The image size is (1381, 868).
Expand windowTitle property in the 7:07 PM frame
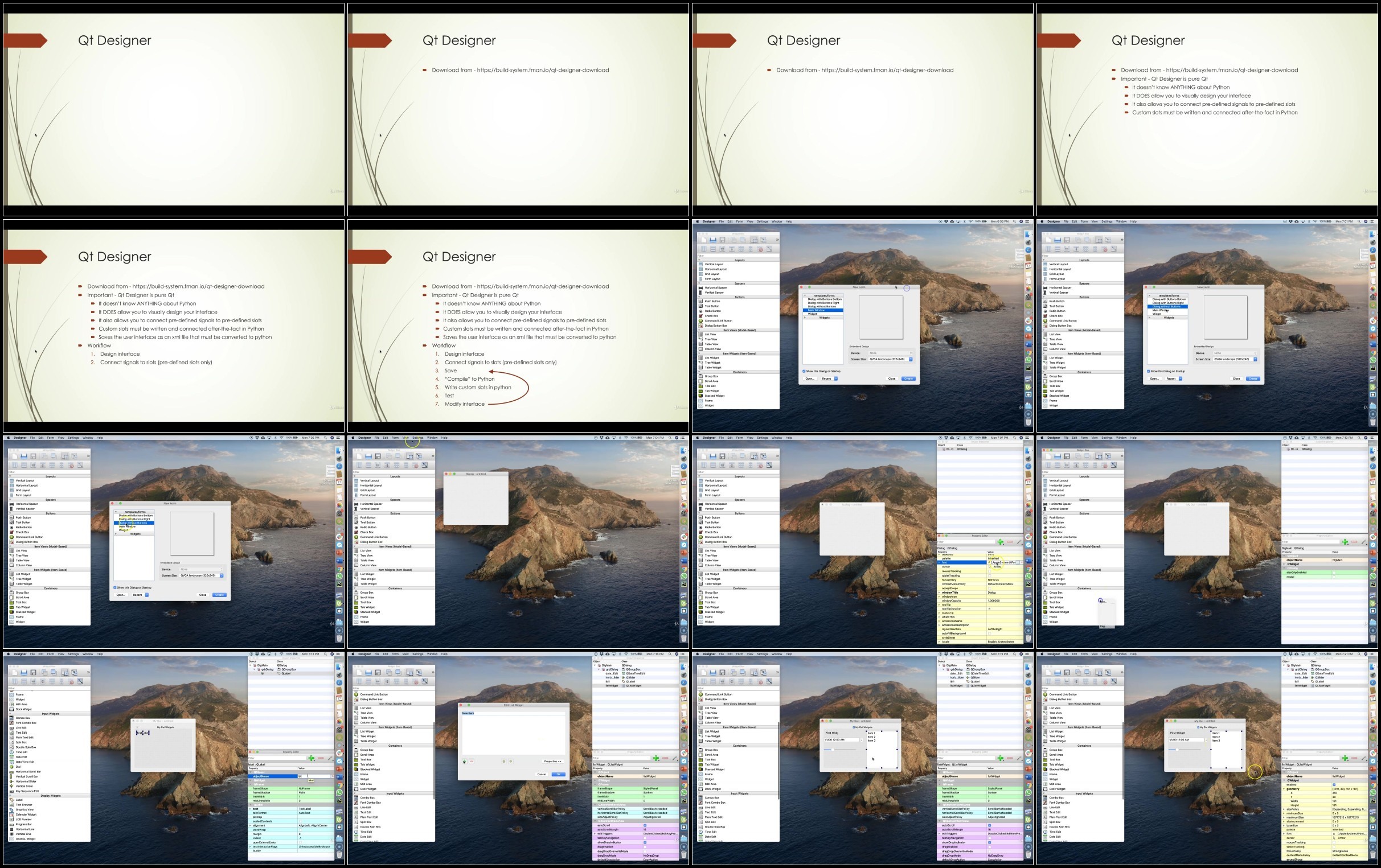(940, 593)
